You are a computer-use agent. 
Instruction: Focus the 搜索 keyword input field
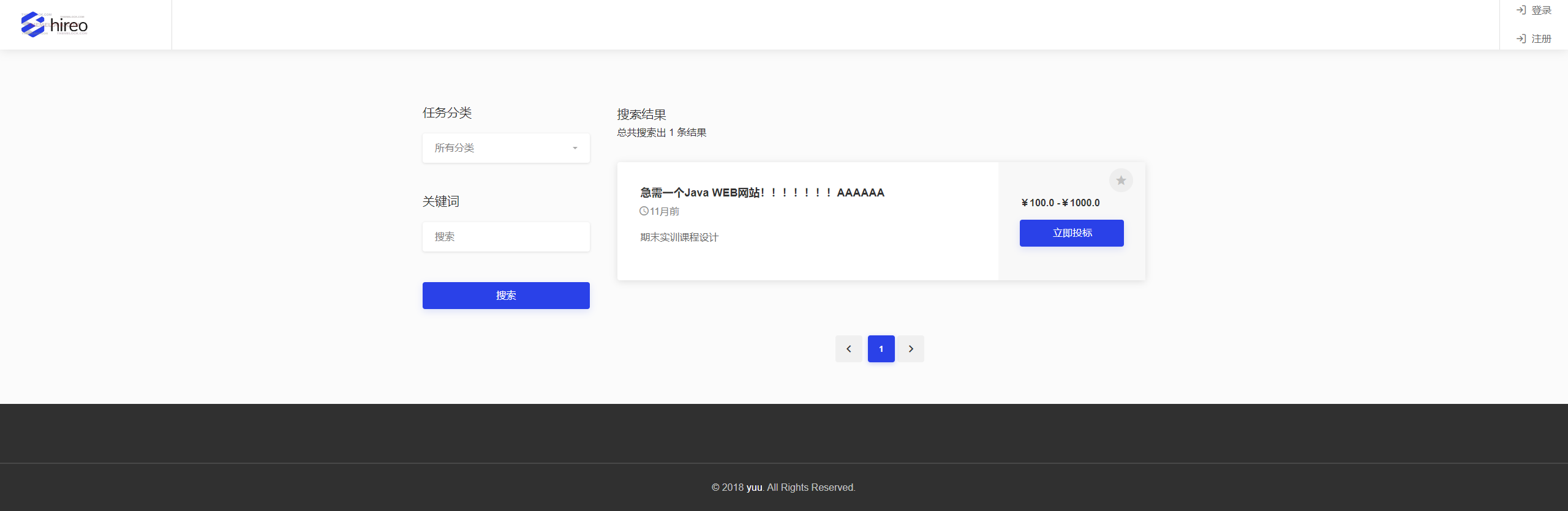pyautogui.click(x=505, y=237)
